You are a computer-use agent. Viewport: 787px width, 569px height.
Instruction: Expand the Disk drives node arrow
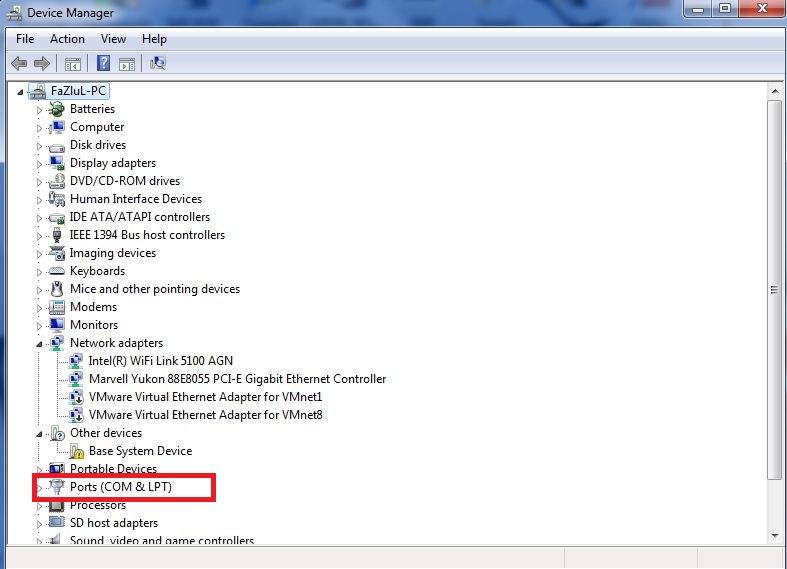(x=39, y=146)
